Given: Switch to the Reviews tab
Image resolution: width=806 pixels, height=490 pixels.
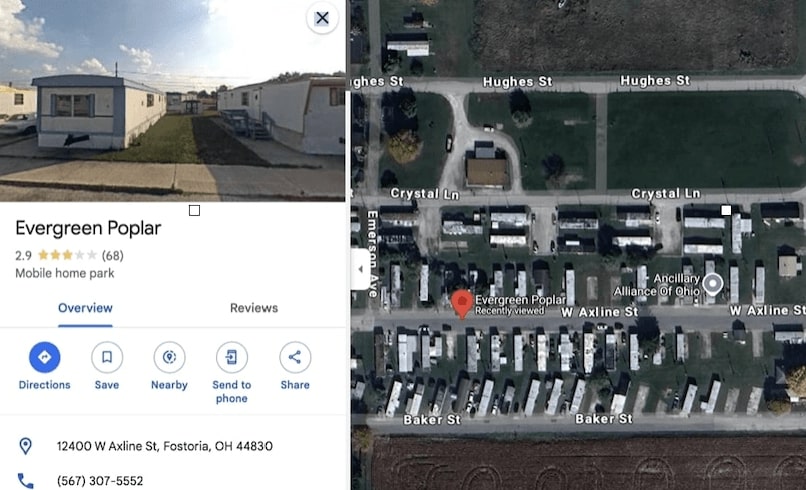Looking at the screenshot, I should point(254,308).
